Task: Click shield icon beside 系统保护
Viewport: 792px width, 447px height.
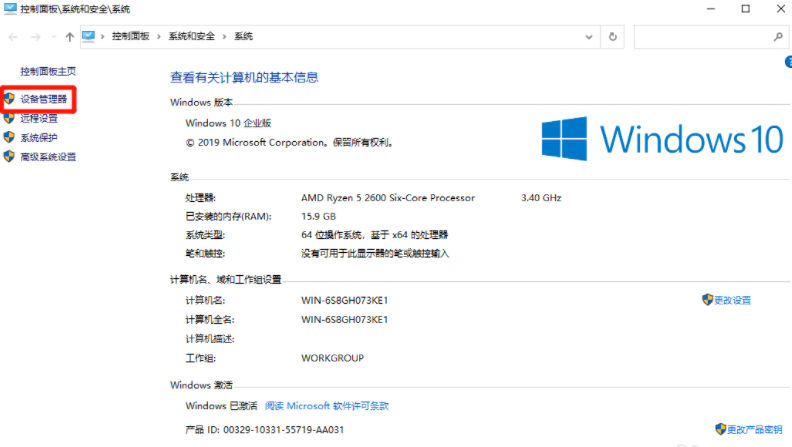Action: click(9, 137)
